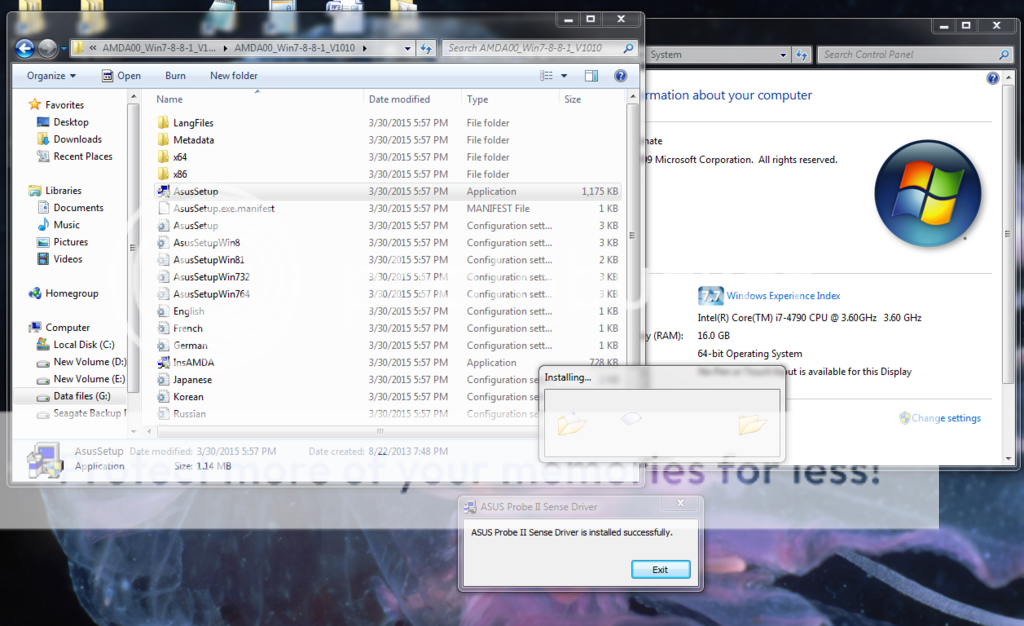The height and width of the screenshot is (626, 1024).
Task: Open the recent pages dropdown arrow
Action: (63, 48)
